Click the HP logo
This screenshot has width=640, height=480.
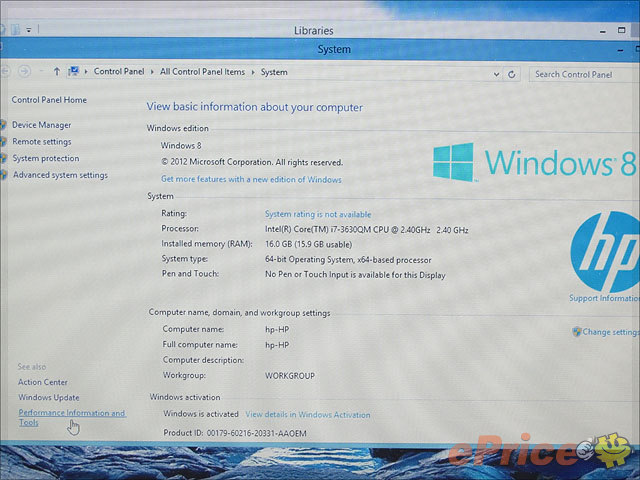(604, 251)
